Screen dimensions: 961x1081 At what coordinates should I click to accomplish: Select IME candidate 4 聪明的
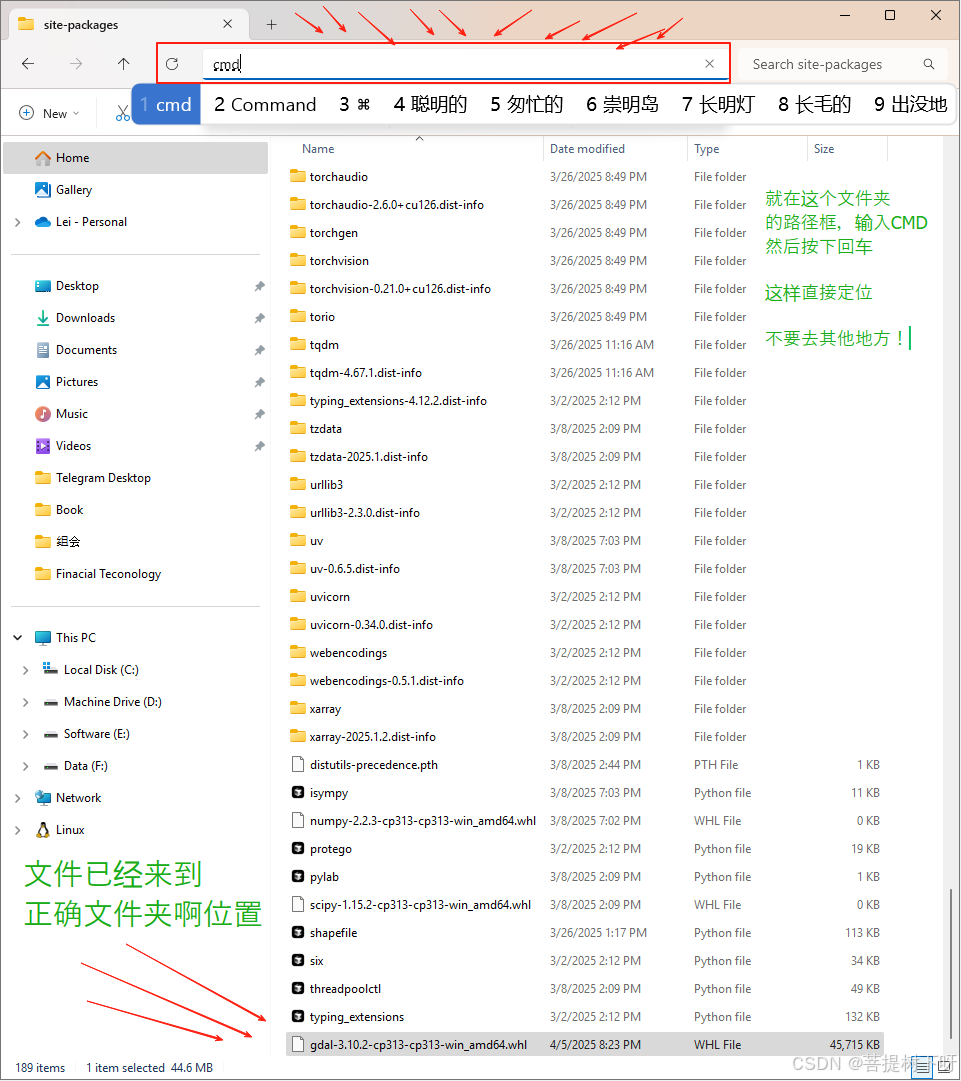[x=430, y=105]
